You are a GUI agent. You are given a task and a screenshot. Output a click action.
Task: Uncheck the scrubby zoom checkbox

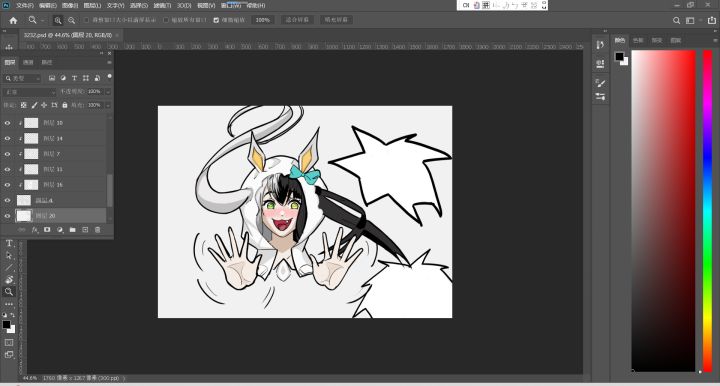pyautogui.click(x=216, y=20)
